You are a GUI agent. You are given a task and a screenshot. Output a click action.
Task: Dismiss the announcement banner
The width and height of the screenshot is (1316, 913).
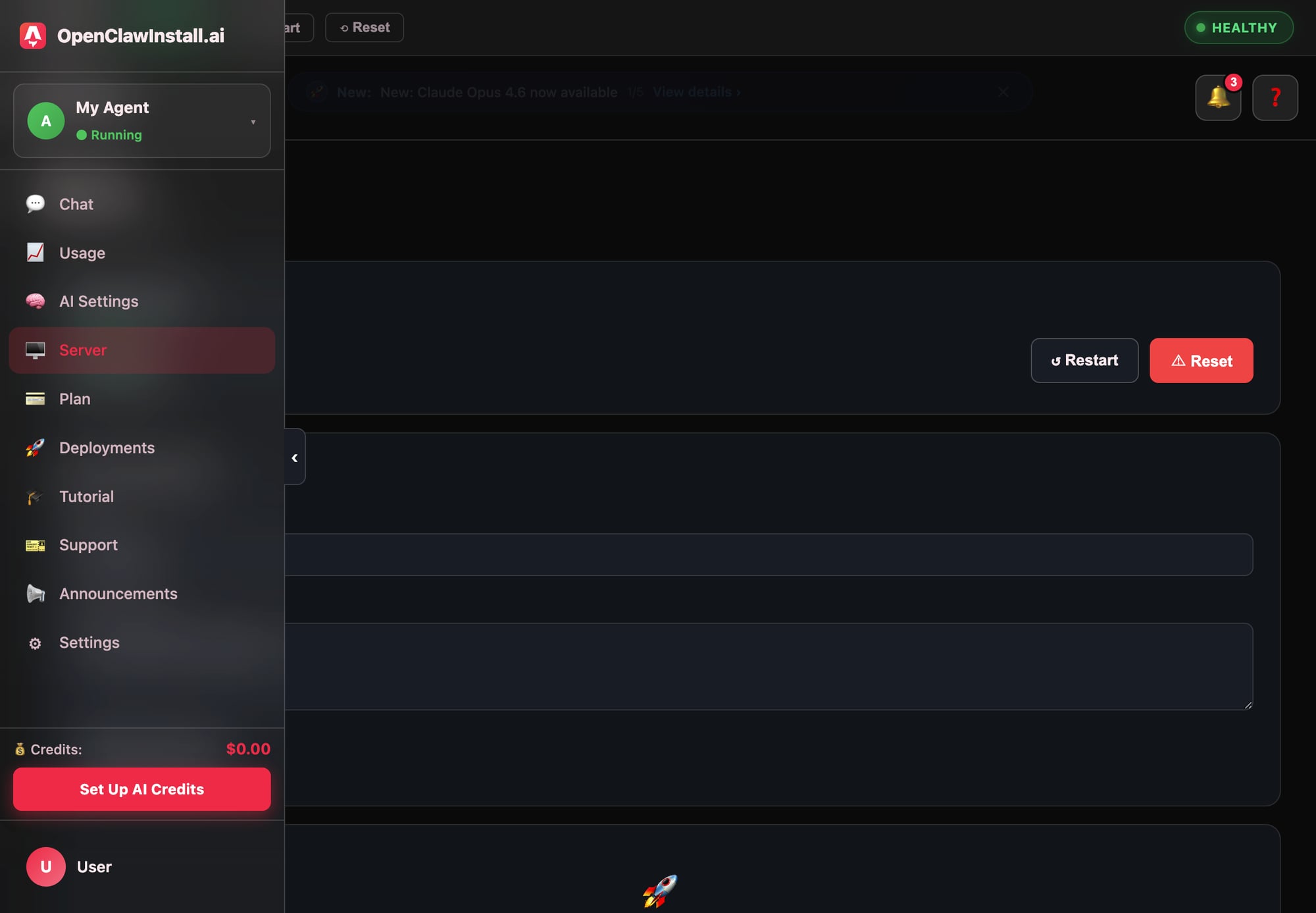pyautogui.click(x=1003, y=92)
